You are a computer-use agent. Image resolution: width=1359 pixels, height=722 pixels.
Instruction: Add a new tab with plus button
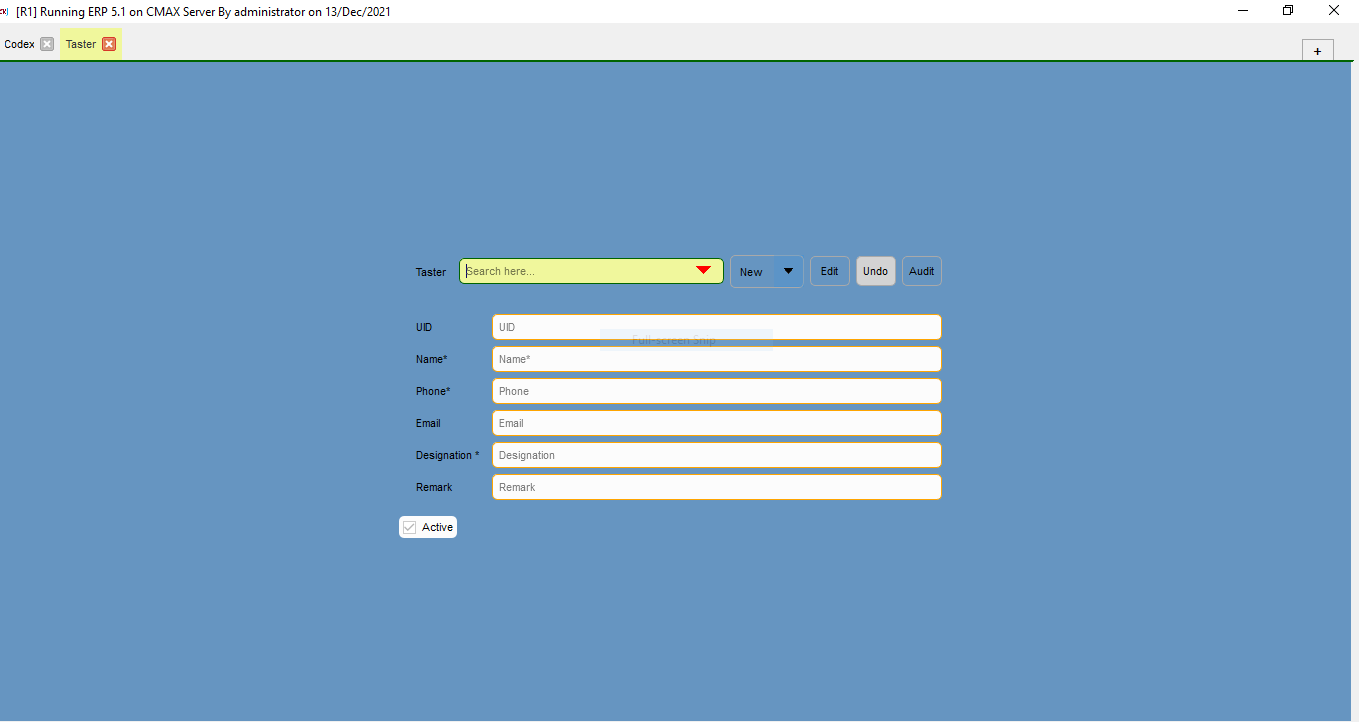pos(1317,51)
